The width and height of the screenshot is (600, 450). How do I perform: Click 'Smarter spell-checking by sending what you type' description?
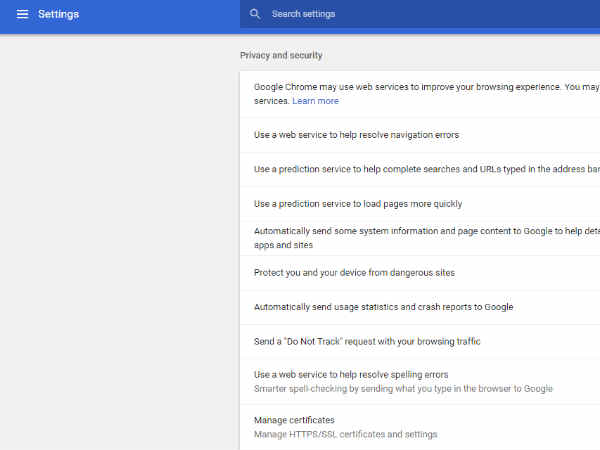click(403, 389)
